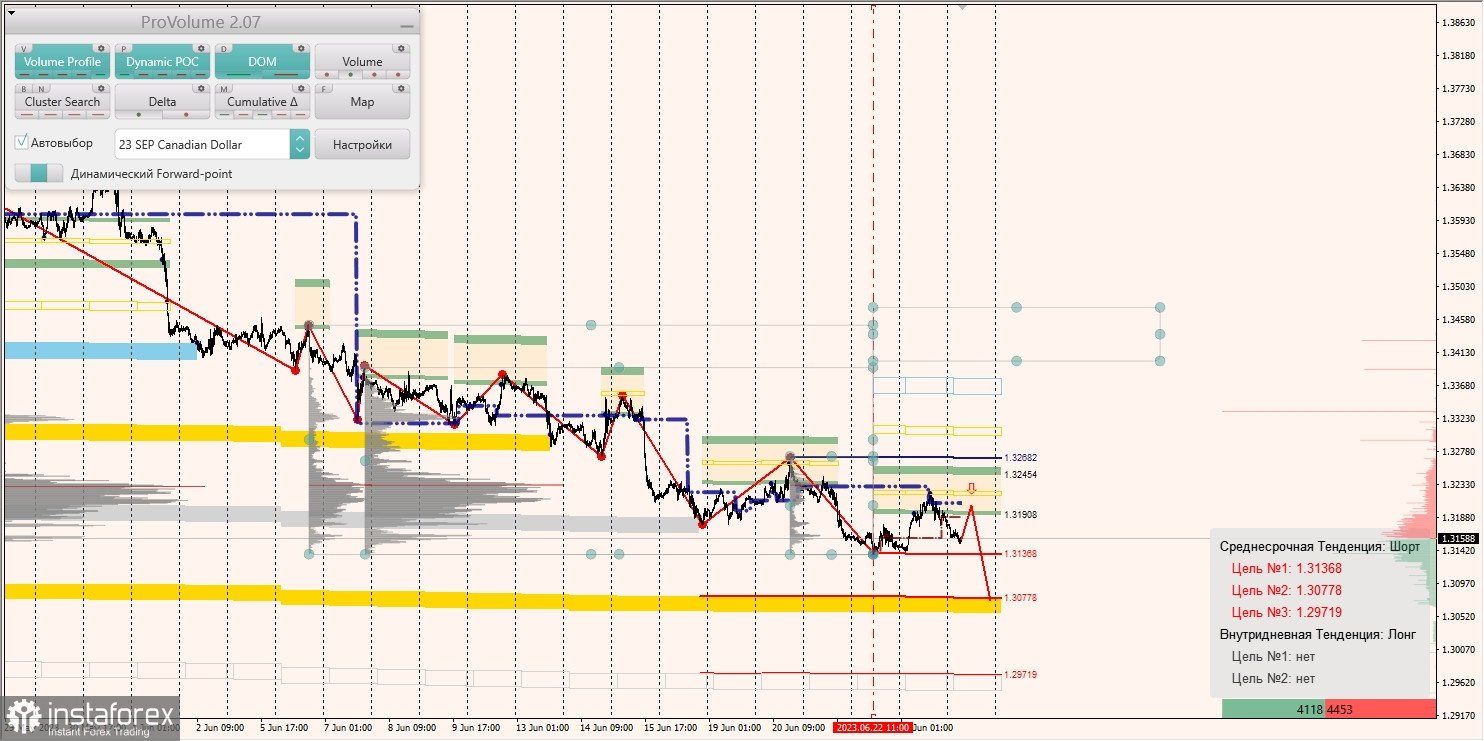Screen dimensions: 1484x741
Task: Toggle the Cumulative Δ indicator
Action: pyautogui.click(x=262, y=102)
